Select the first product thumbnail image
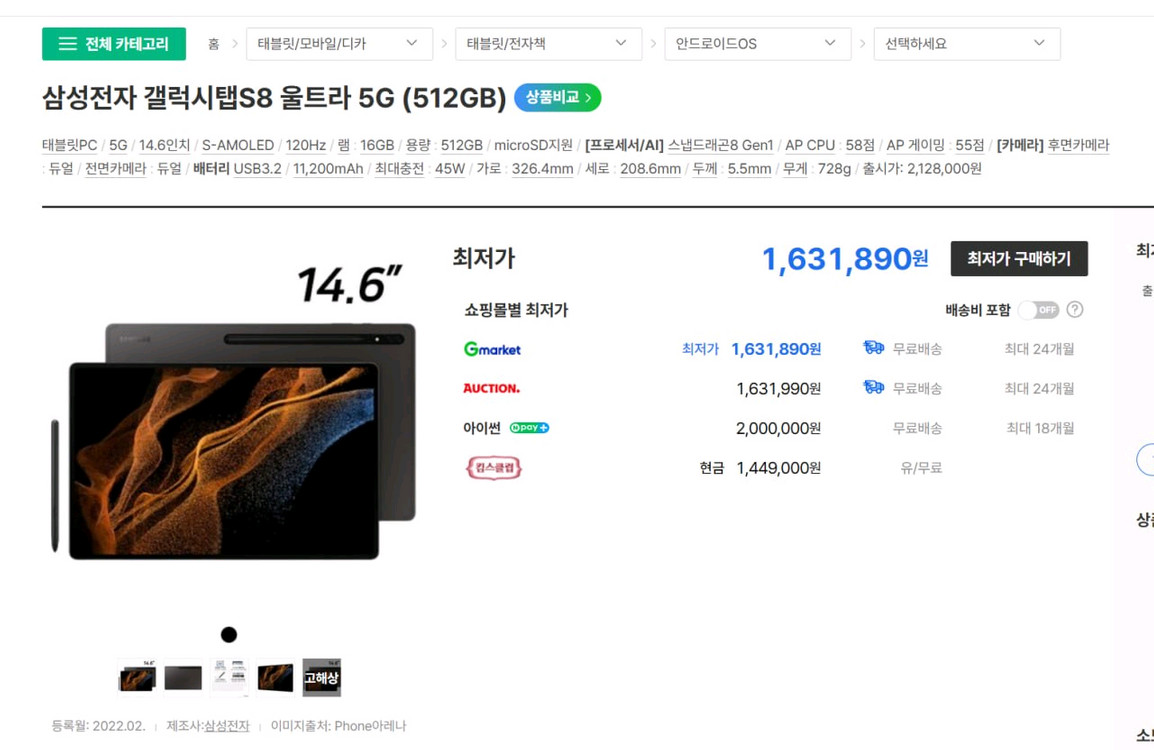 click(x=137, y=677)
